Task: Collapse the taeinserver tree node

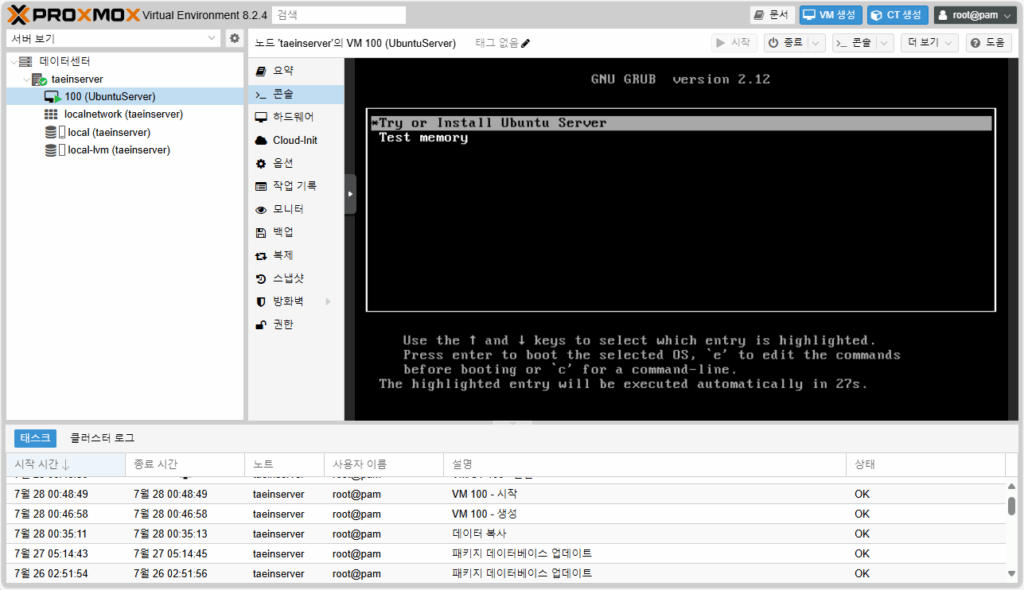Action: tap(26, 80)
